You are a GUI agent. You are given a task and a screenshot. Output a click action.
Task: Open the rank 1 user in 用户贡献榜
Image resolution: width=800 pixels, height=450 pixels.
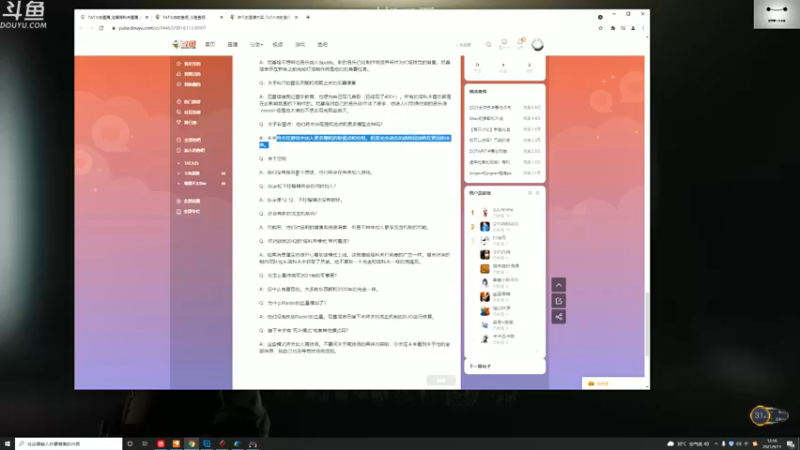click(503, 212)
